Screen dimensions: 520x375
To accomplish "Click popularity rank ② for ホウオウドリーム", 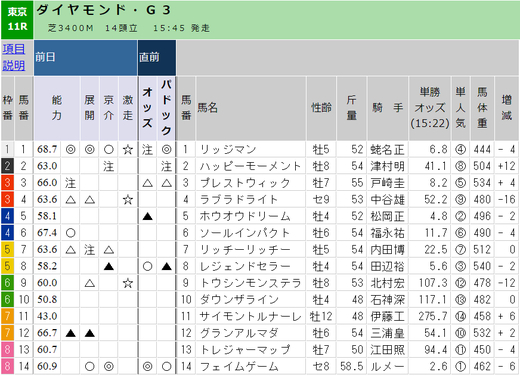I will [460, 216].
